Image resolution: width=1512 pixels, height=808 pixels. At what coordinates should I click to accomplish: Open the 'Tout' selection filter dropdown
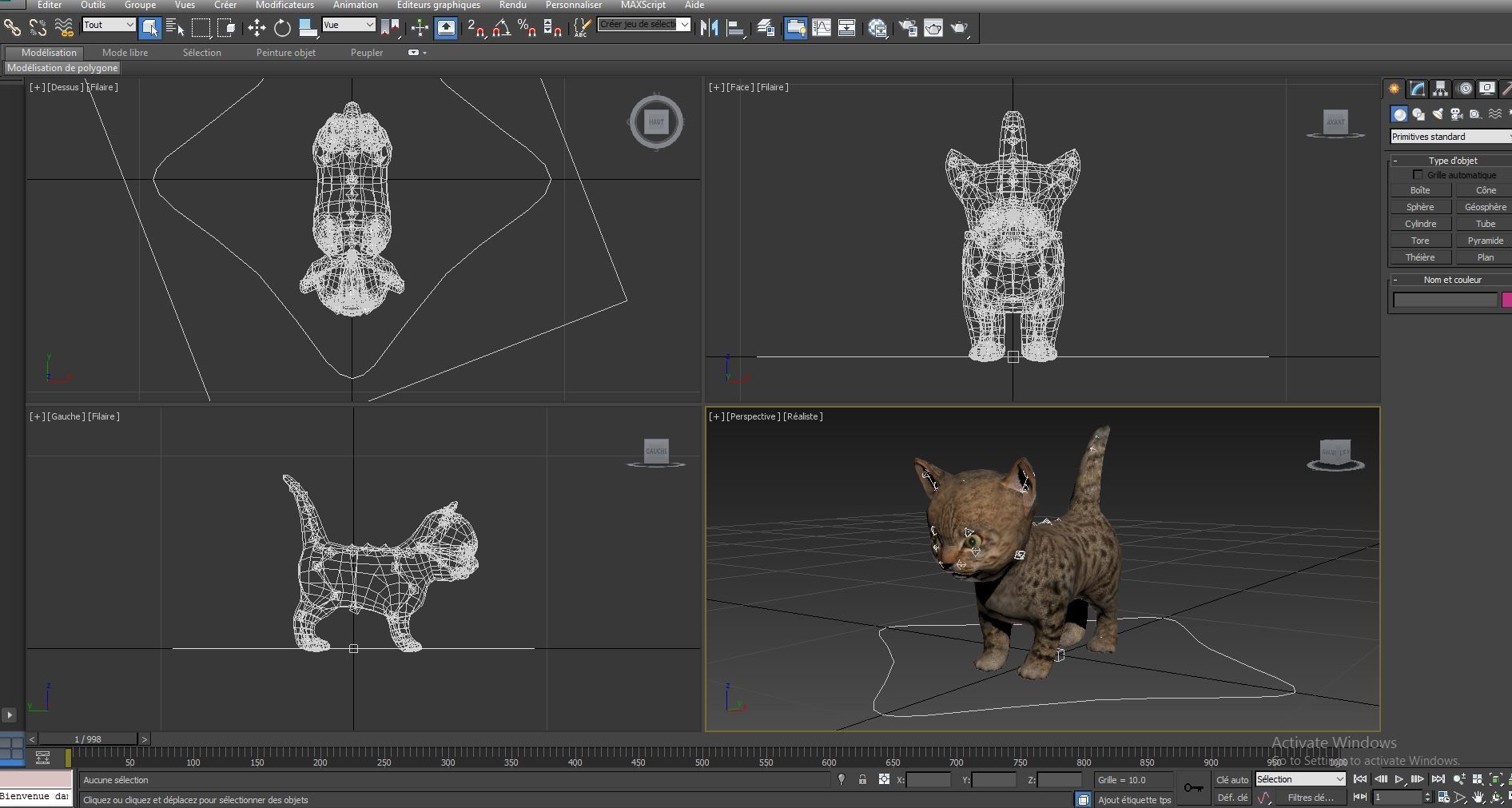109,25
